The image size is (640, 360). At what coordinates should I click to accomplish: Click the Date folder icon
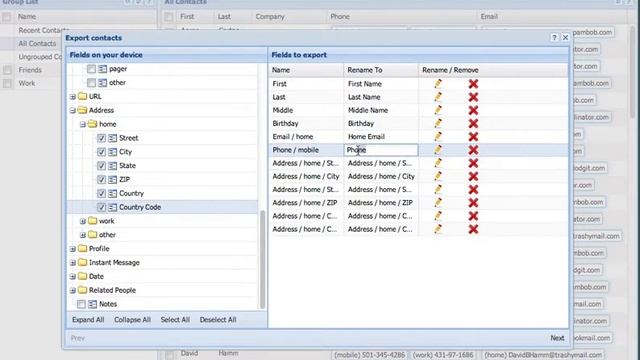point(82,276)
